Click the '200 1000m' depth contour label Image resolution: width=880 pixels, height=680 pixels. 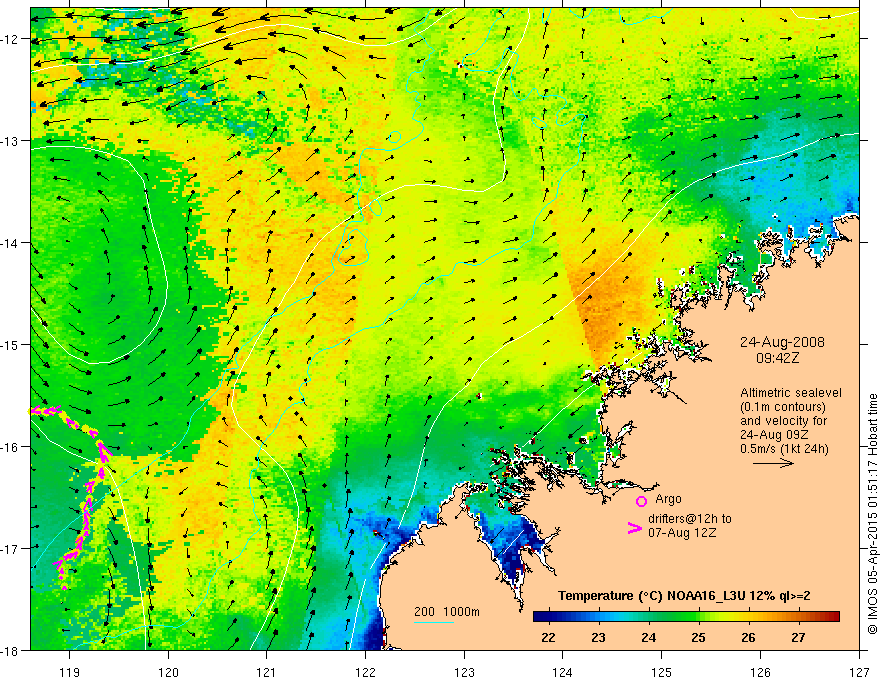447,612
